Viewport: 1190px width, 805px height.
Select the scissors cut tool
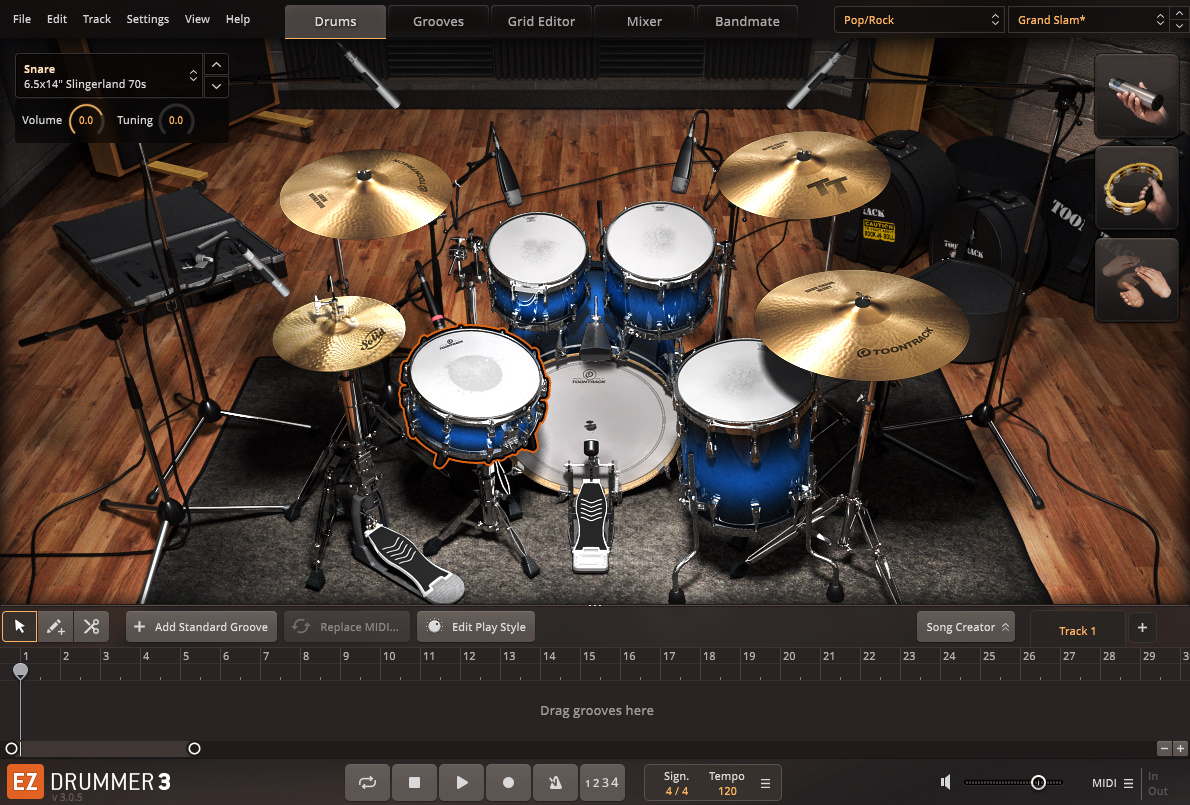coord(91,627)
